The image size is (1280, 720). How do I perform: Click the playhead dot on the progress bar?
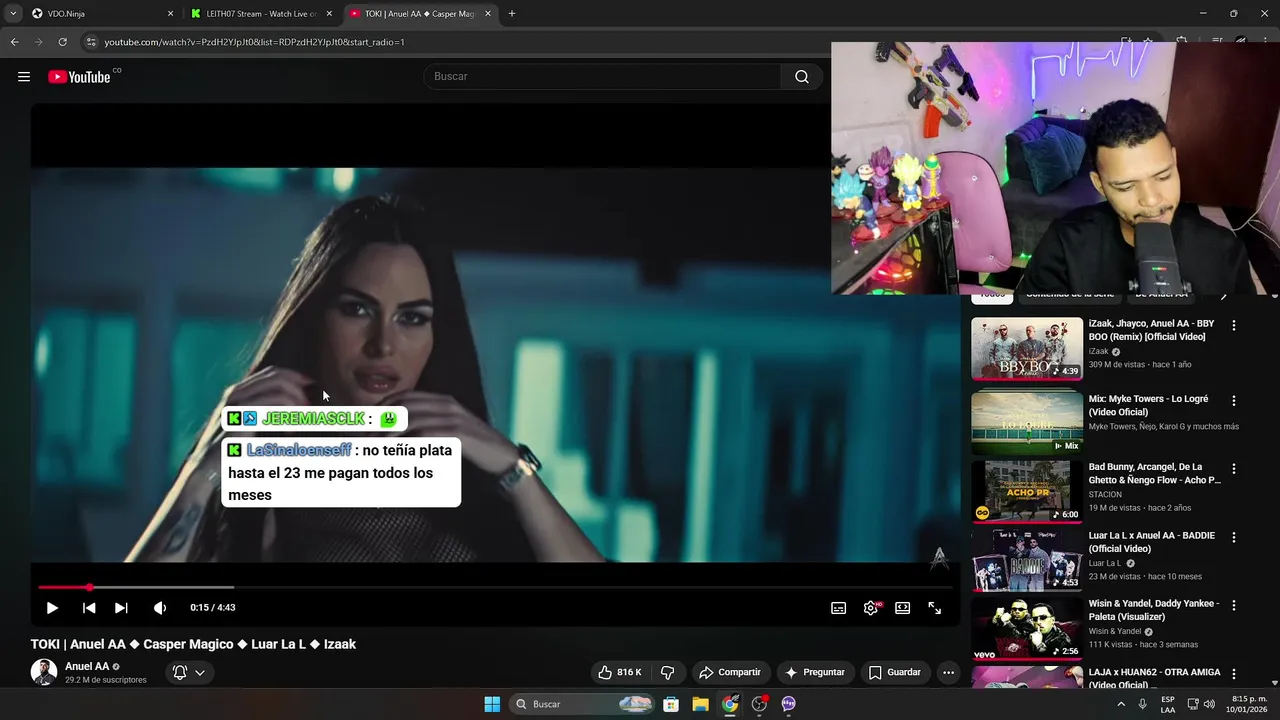89,587
